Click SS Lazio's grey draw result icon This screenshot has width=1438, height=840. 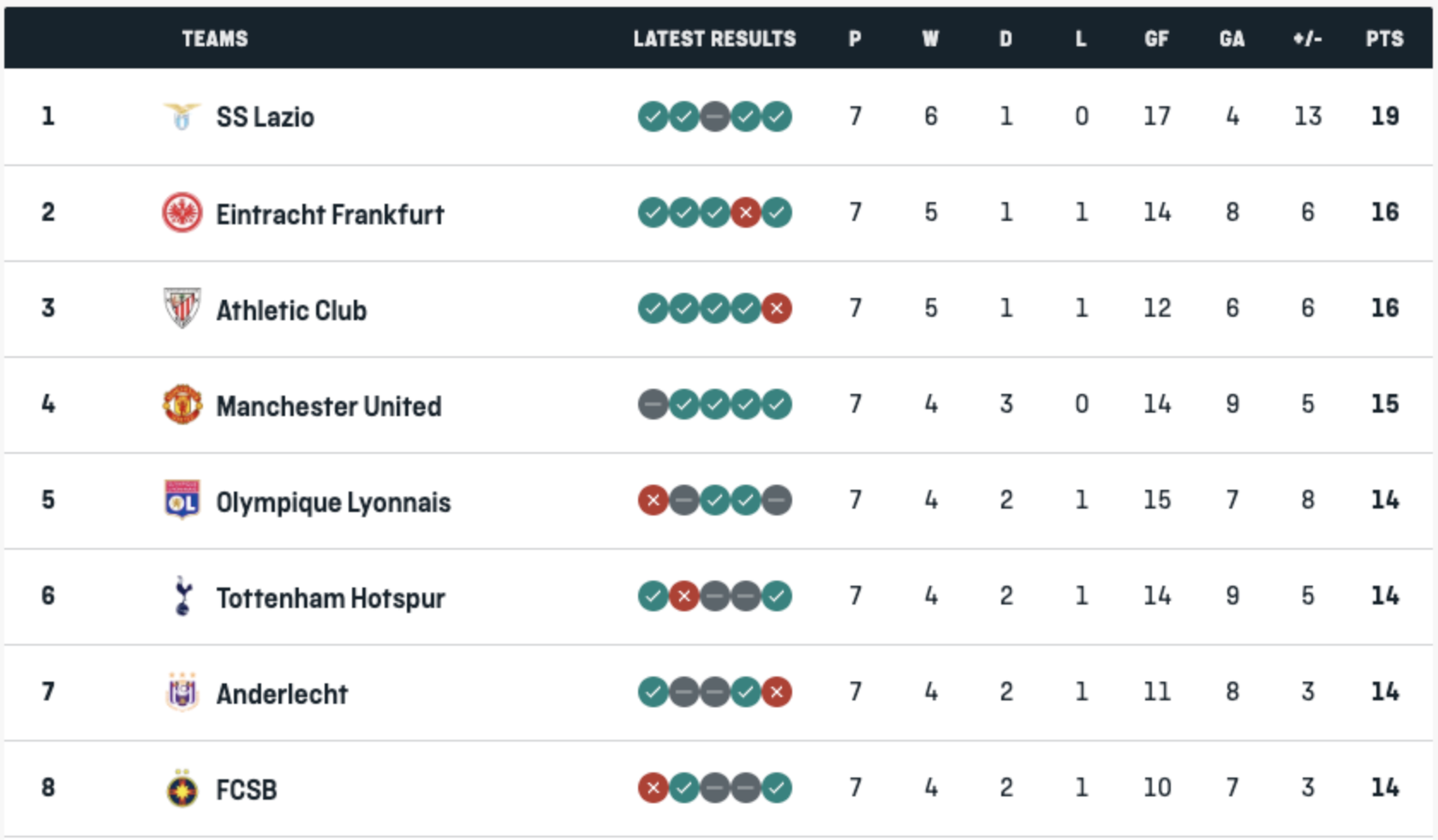coord(714,116)
